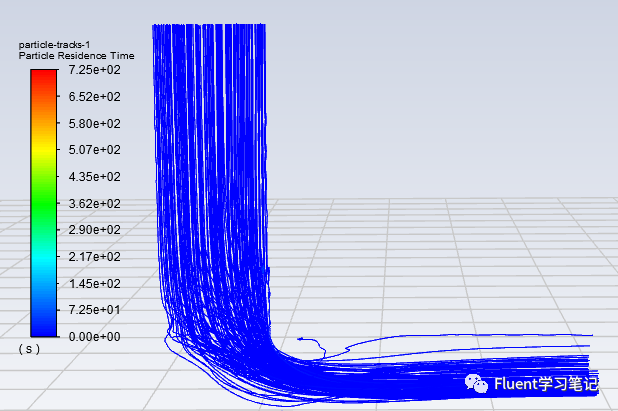Click the 7.25e+01 legend value
The width and height of the screenshot is (618, 411).
(95, 310)
